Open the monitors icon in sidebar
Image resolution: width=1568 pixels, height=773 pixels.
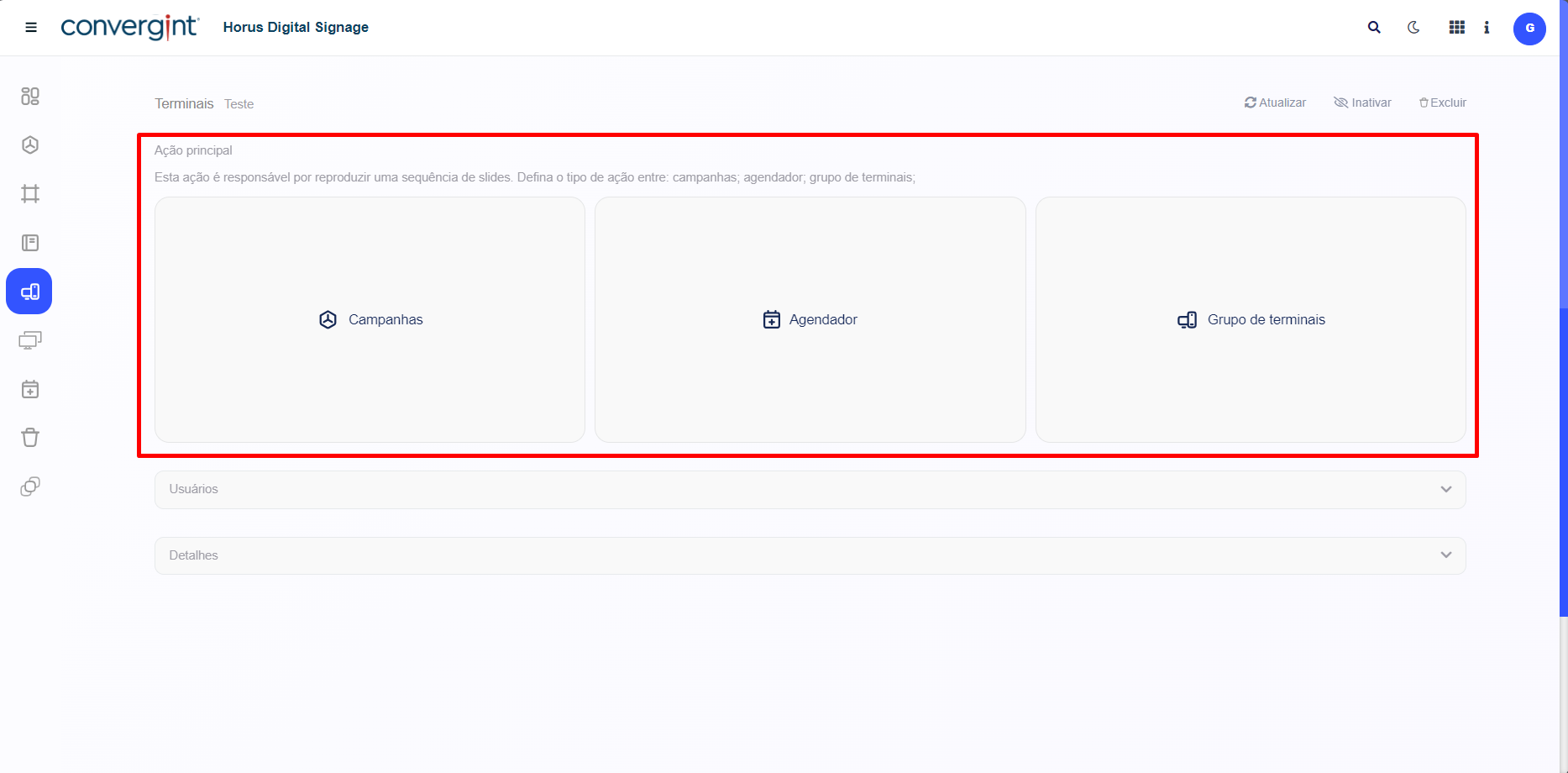click(30, 340)
